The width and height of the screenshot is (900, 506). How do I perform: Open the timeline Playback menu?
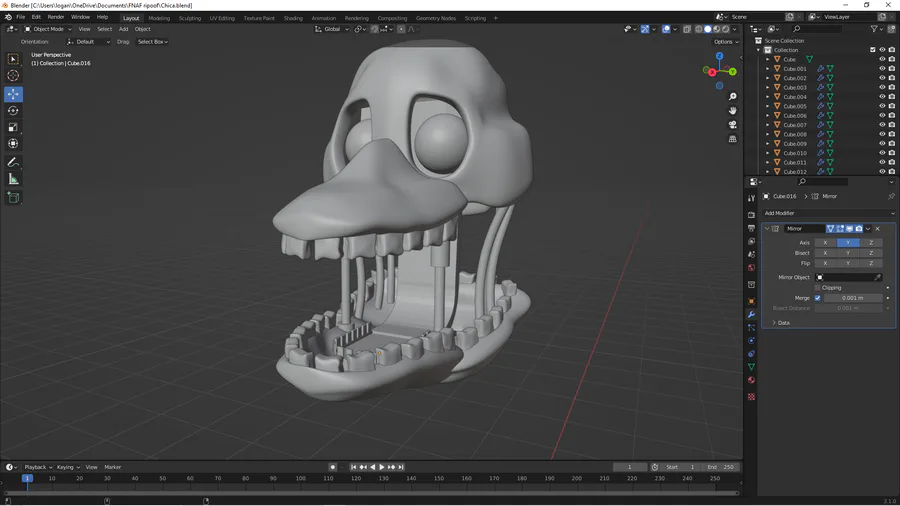[38, 468]
